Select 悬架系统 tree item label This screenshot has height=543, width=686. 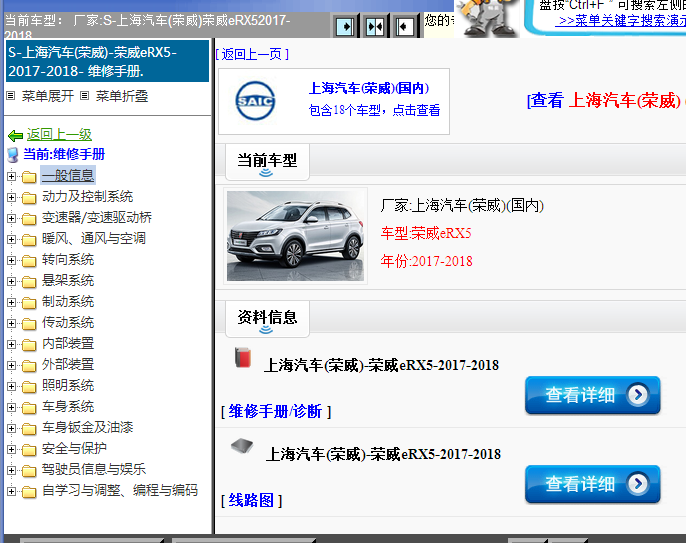(68, 280)
